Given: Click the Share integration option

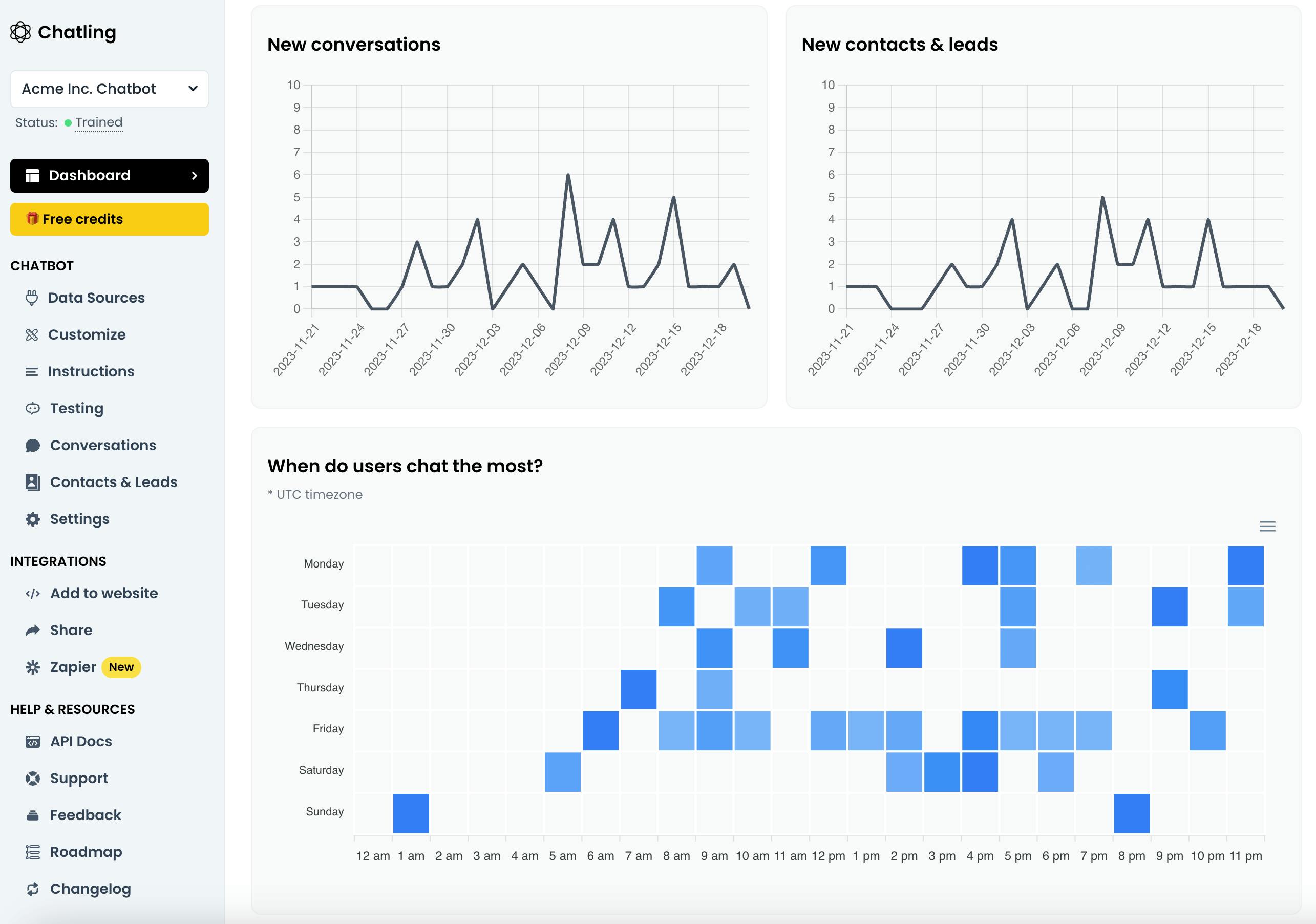Looking at the screenshot, I should pos(70,629).
